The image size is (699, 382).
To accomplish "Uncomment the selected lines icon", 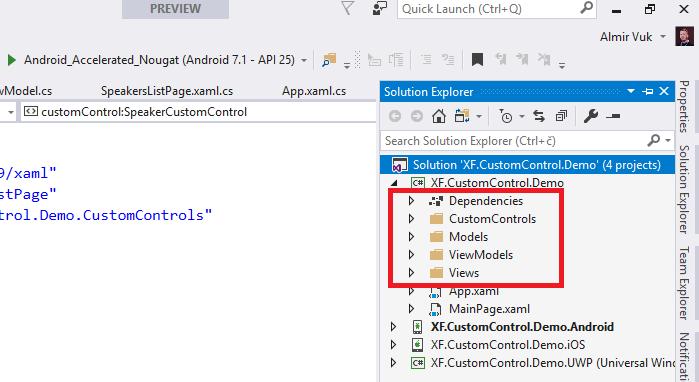I will click(448, 60).
